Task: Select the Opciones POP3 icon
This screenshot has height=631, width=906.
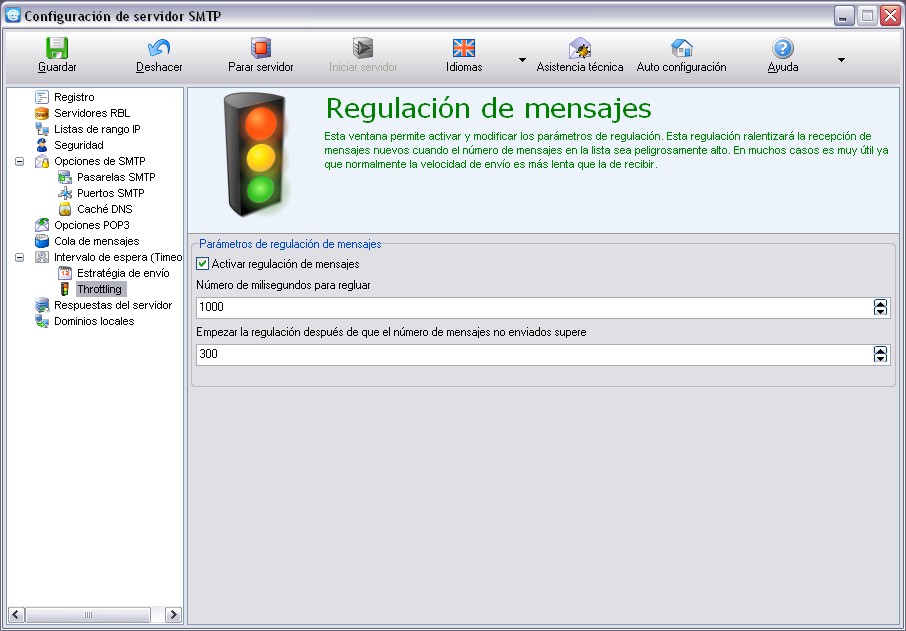Action: [x=42, y=225]
